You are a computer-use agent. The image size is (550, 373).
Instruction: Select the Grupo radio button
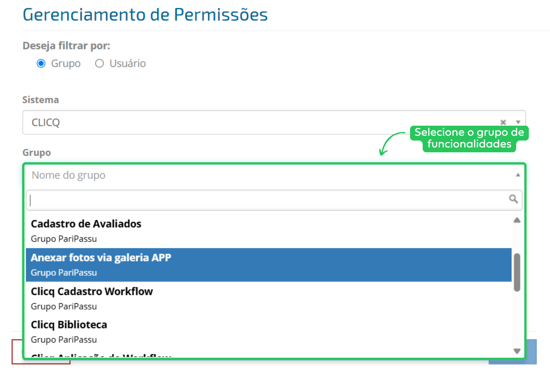pyautogui.click(x=41, y=64)
